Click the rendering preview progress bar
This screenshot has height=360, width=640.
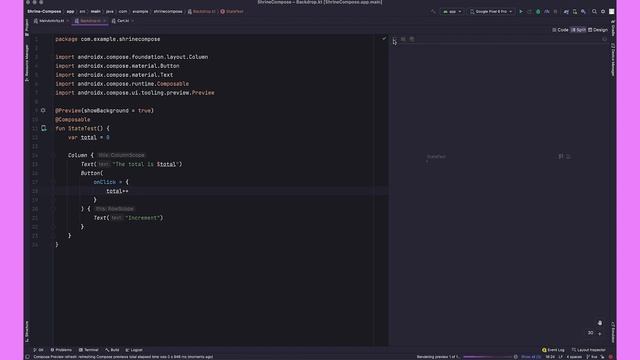(x=487, y=357)
